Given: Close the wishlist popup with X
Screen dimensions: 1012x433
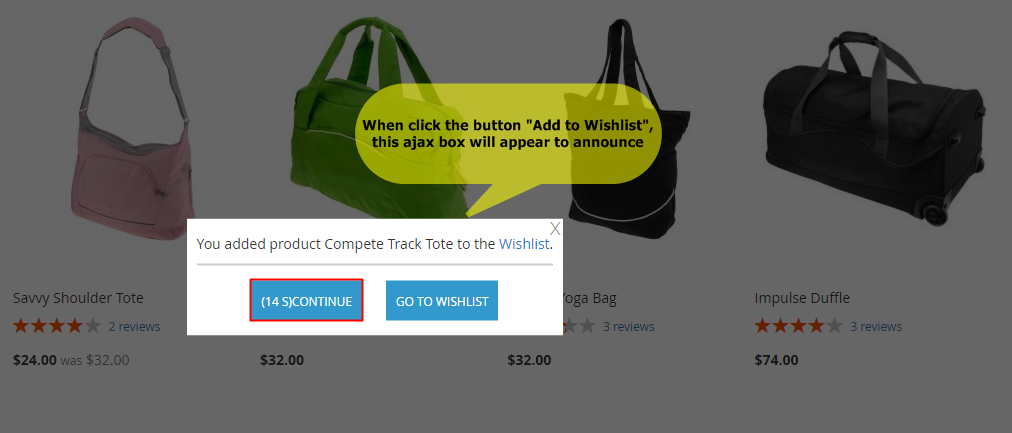Looking at the screenshot, I should click(555, 228).
